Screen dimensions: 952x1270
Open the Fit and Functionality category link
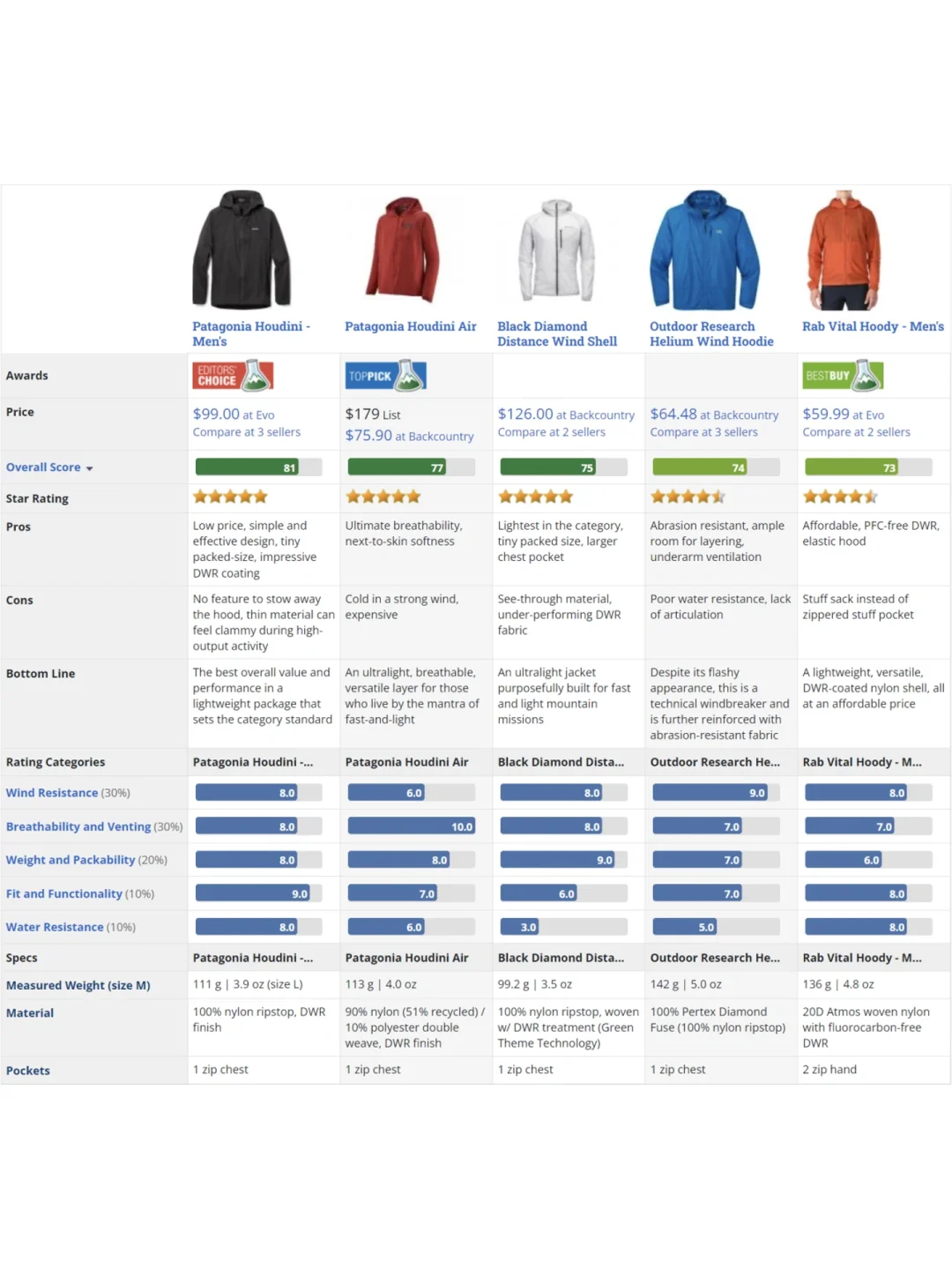pos(64,893)
